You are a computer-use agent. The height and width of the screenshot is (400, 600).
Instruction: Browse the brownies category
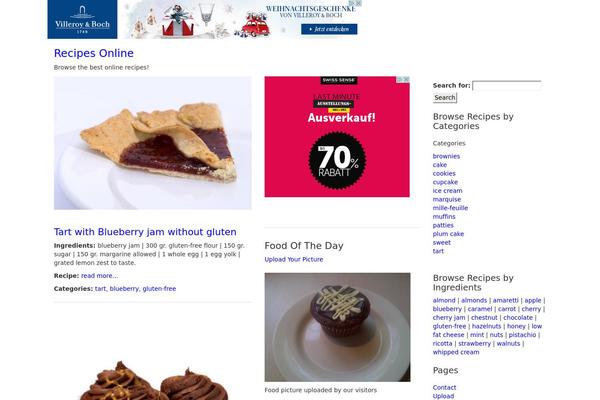[446, 156]
